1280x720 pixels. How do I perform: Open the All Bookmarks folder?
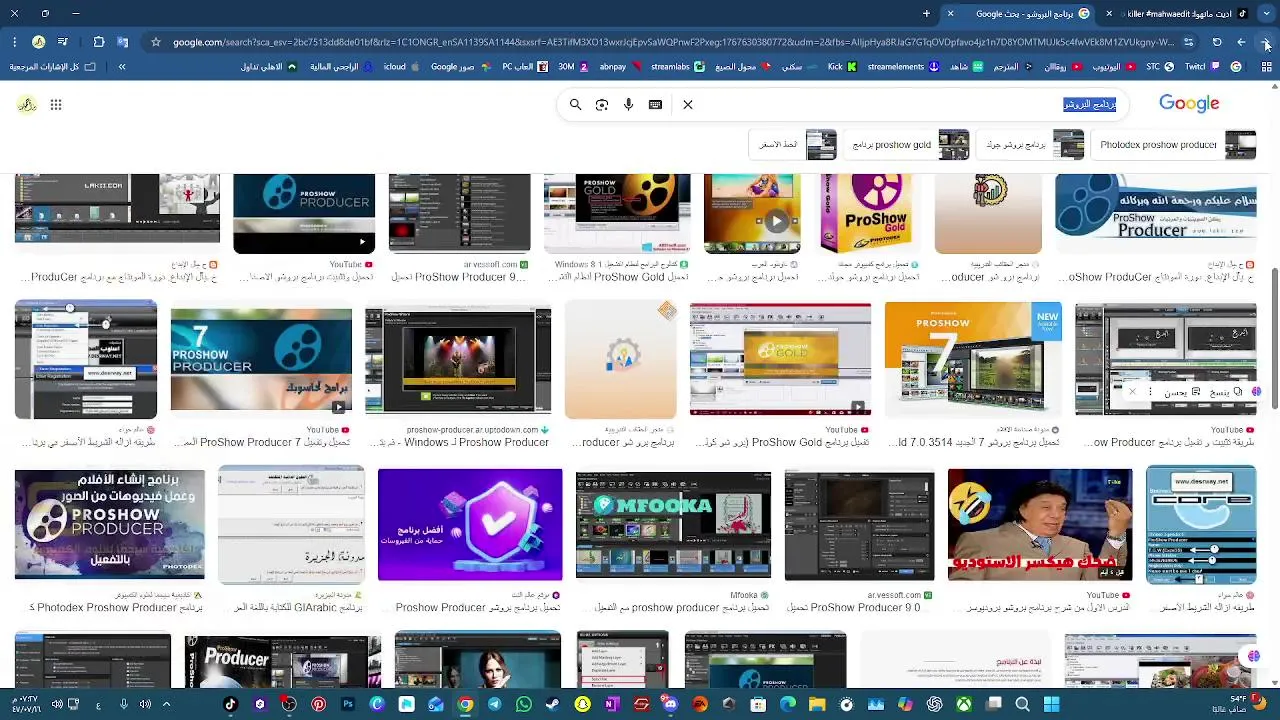pos(52,67)
